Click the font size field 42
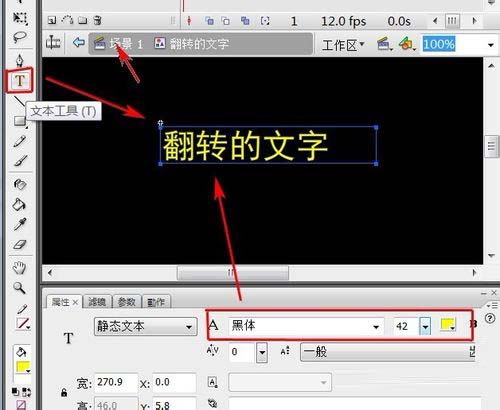Viewport: 500px width, 410px height. [x=406, y=326]
